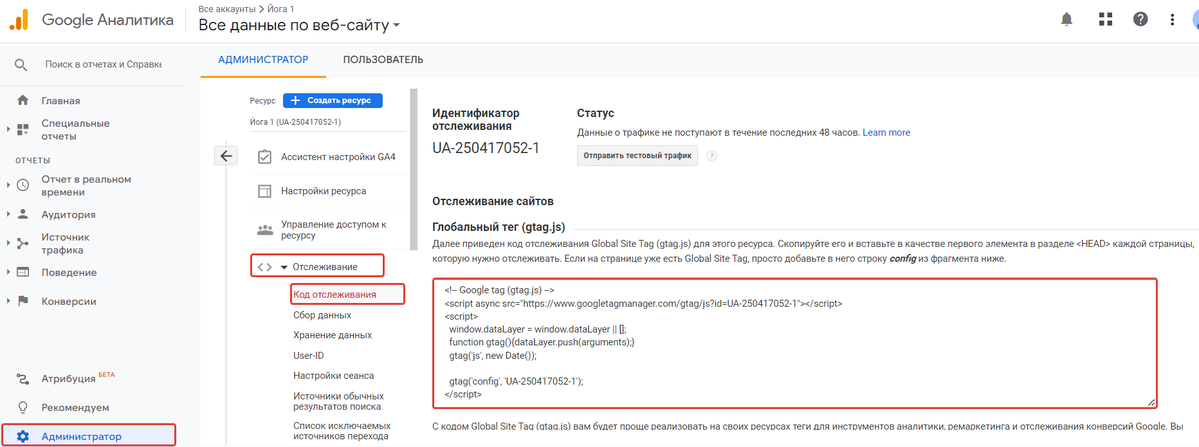Click the Recommend lightbulb icon
This screenshot has width=1199, height=447.
[23, 407]
